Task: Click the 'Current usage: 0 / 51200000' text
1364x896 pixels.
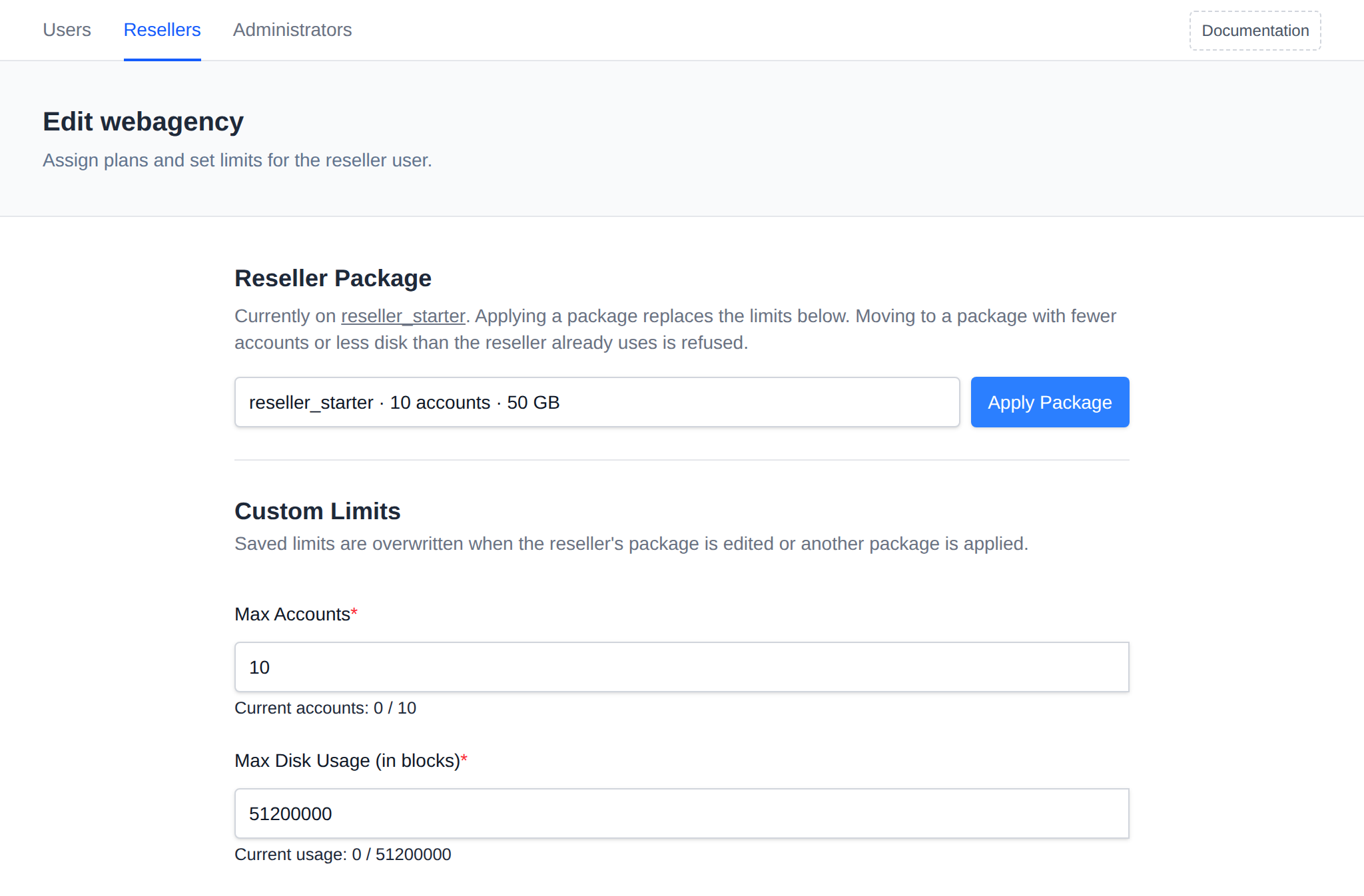Action: (x=343, y=854)
